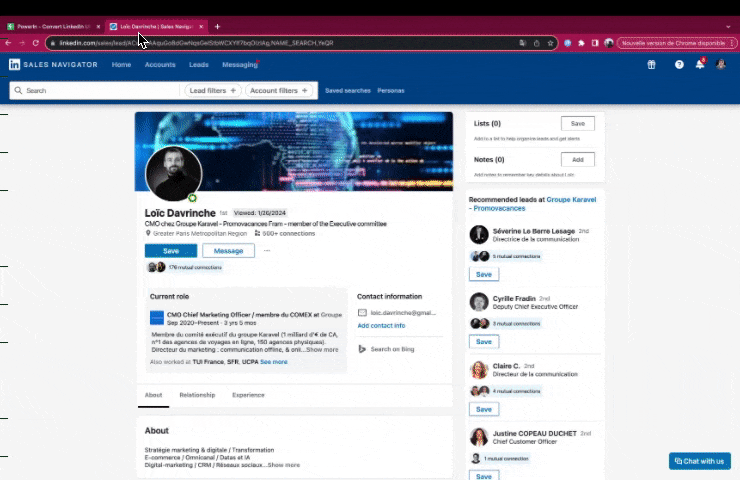This screenshot has width=740, height=480.
Task: Open the notifications bell icon
Action: click(700, 65)
